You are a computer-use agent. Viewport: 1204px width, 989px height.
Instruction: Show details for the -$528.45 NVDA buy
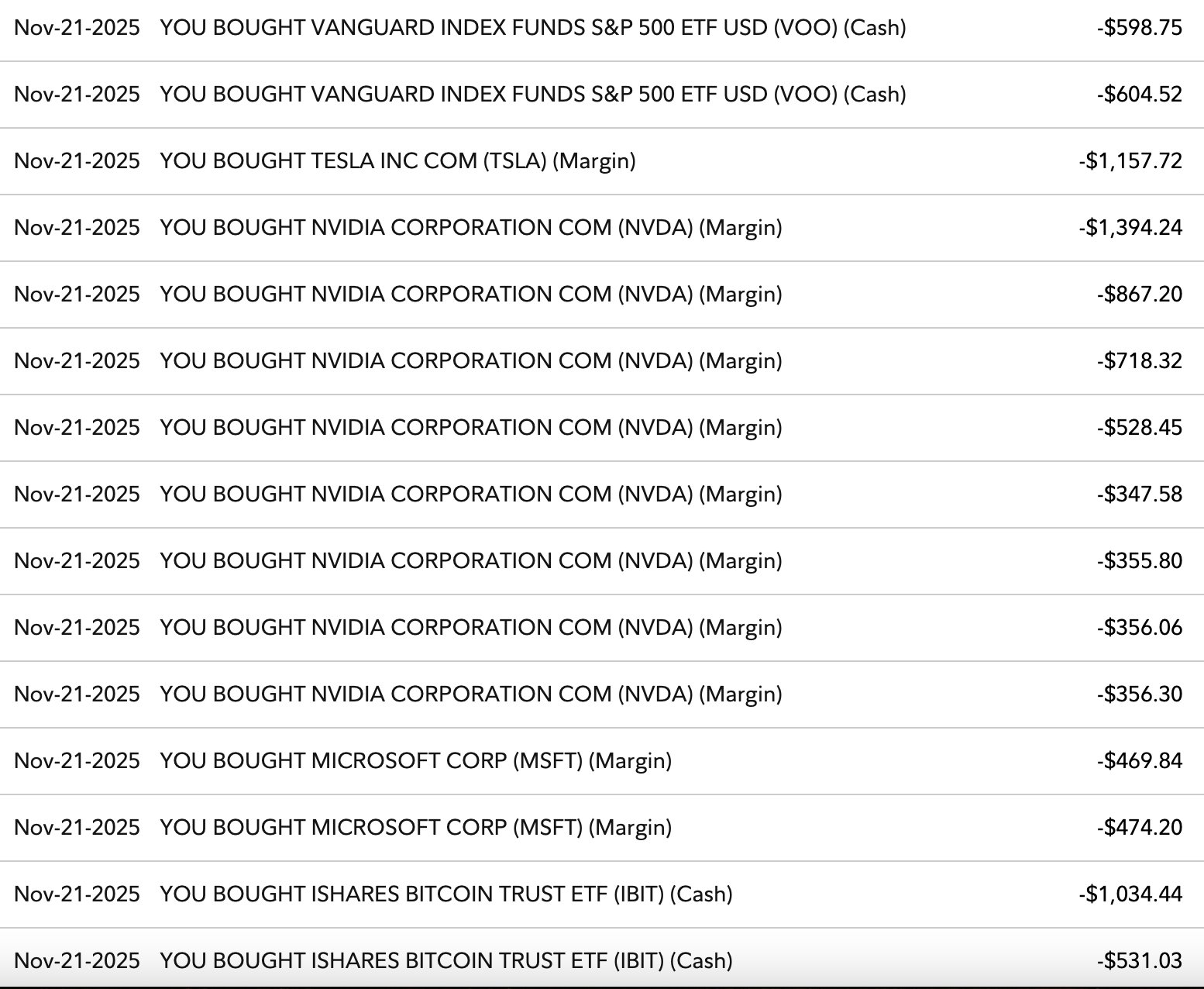470,428
